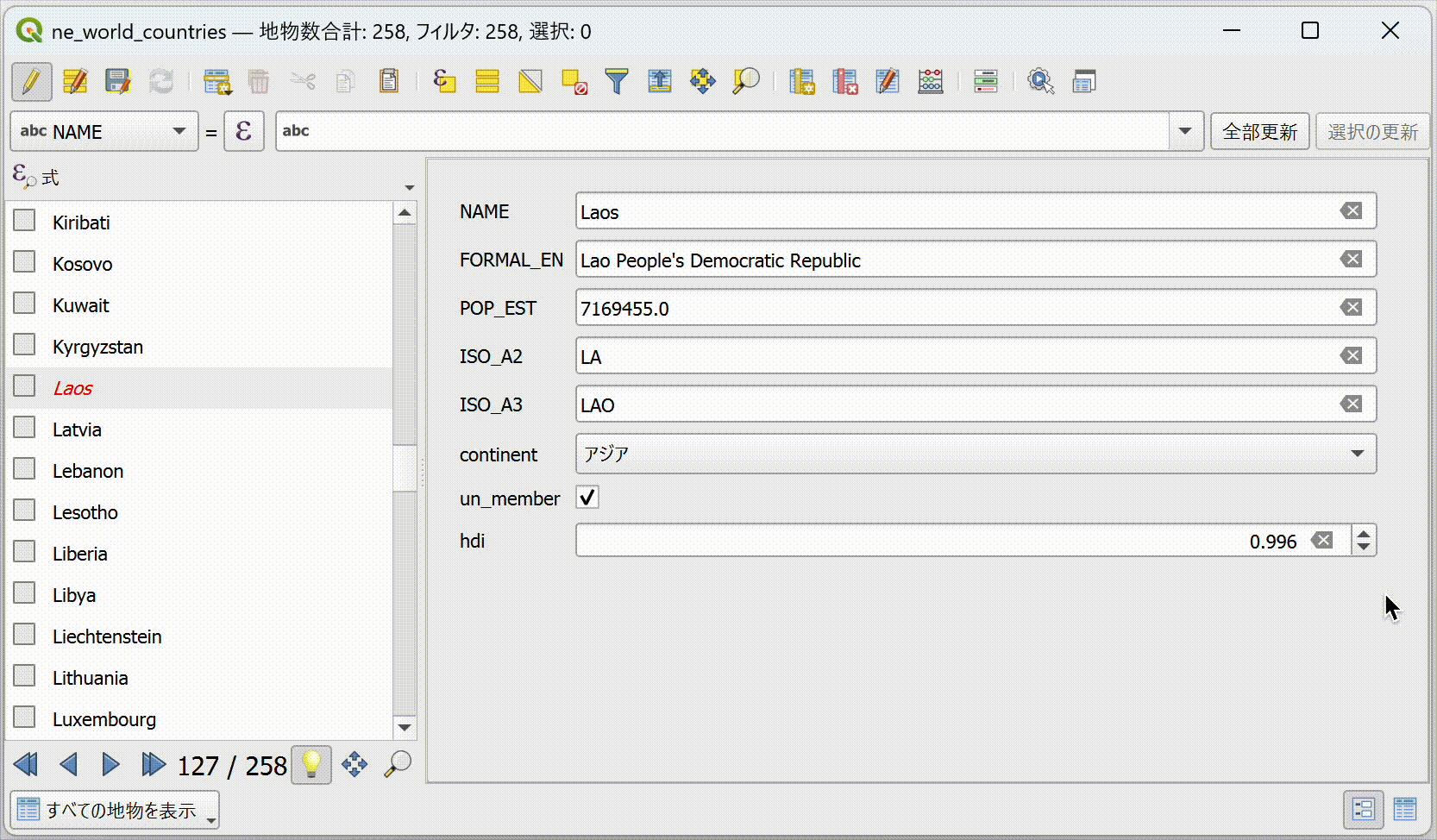This screenshot has height=840, width=1437.
Task: Switch to table view button
Action: click(1405, 809)
